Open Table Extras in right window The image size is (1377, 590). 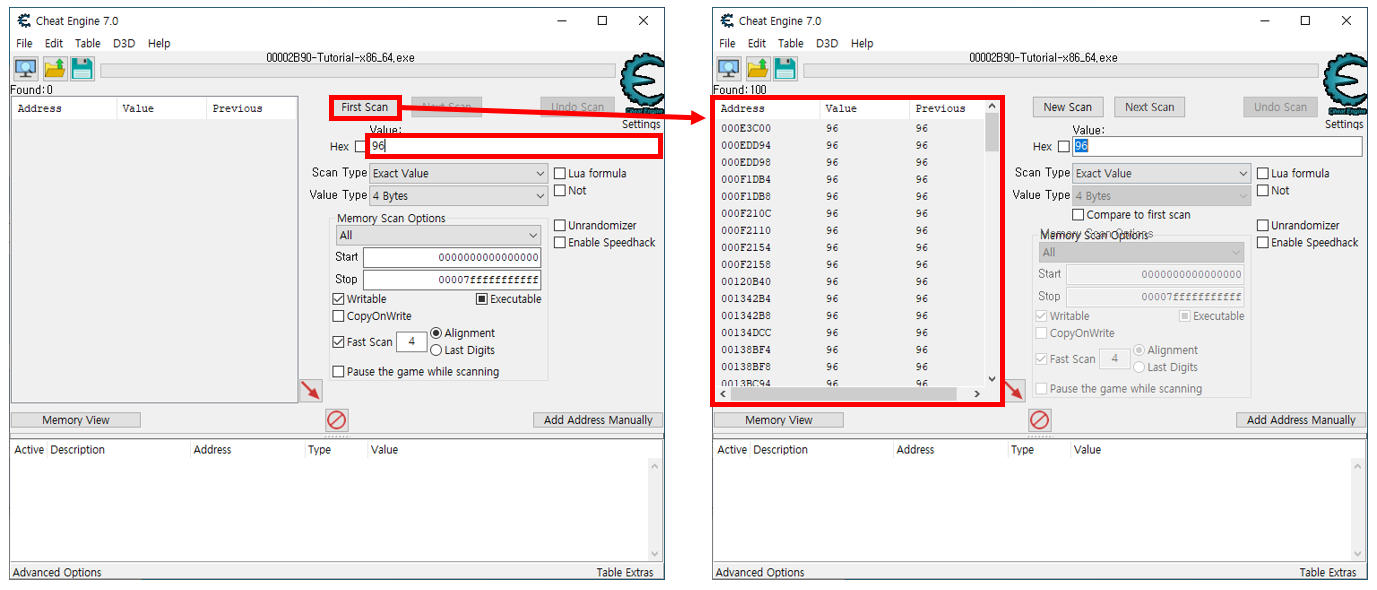point(1327,573)
